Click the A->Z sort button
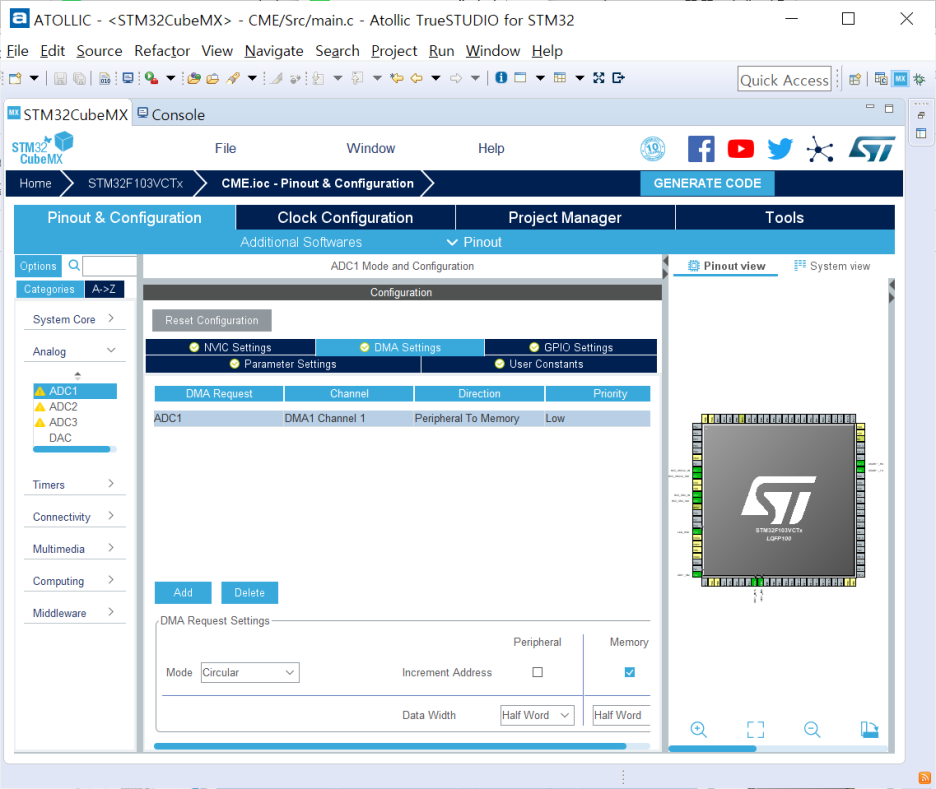 (104, 289)
